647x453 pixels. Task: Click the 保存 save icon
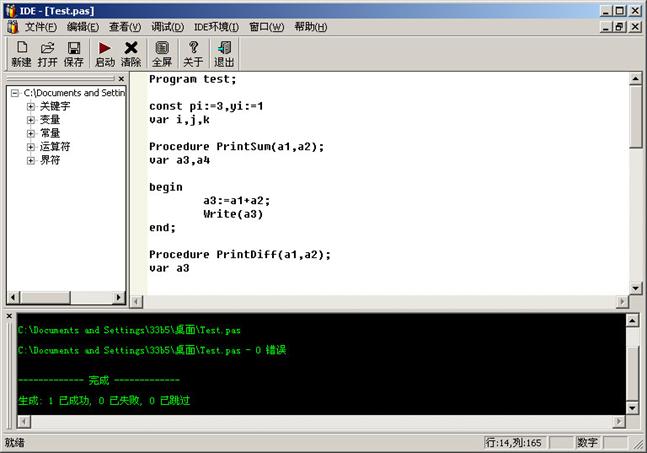(74, 54)
